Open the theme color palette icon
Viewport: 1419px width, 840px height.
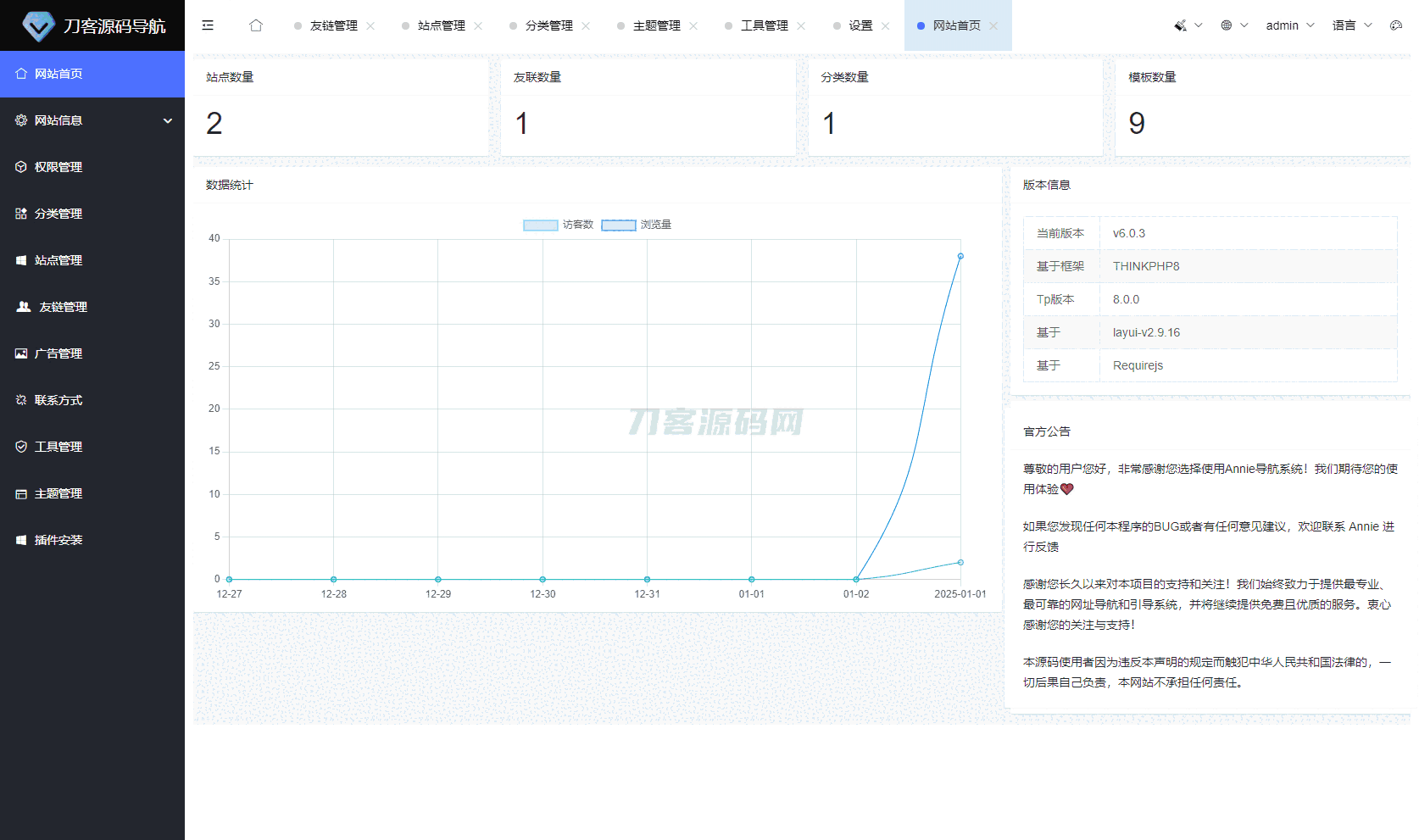click(1395, 25)
